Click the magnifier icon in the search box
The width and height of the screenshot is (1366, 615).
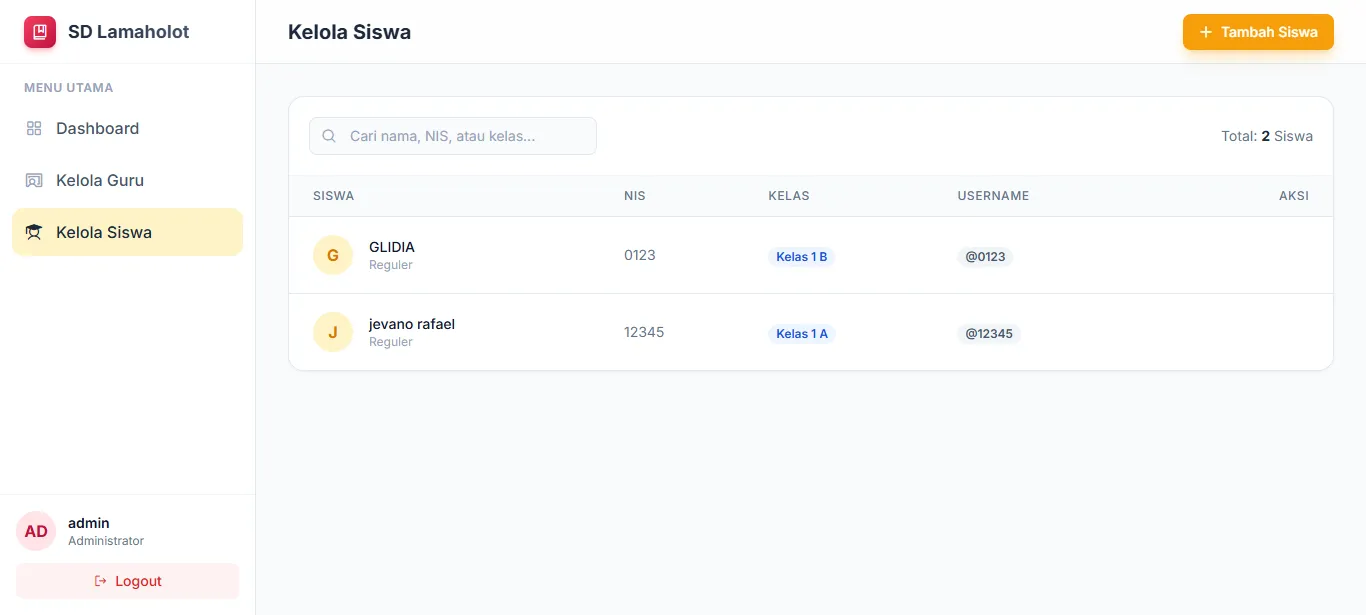[x=329, y=136]
